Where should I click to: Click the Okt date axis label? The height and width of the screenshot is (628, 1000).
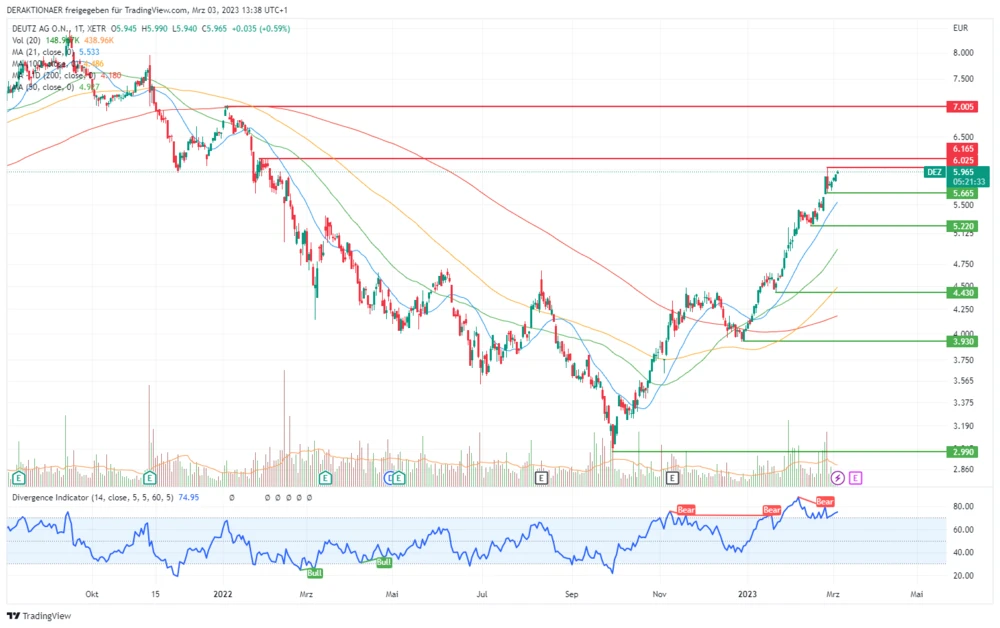click(92, 594)
